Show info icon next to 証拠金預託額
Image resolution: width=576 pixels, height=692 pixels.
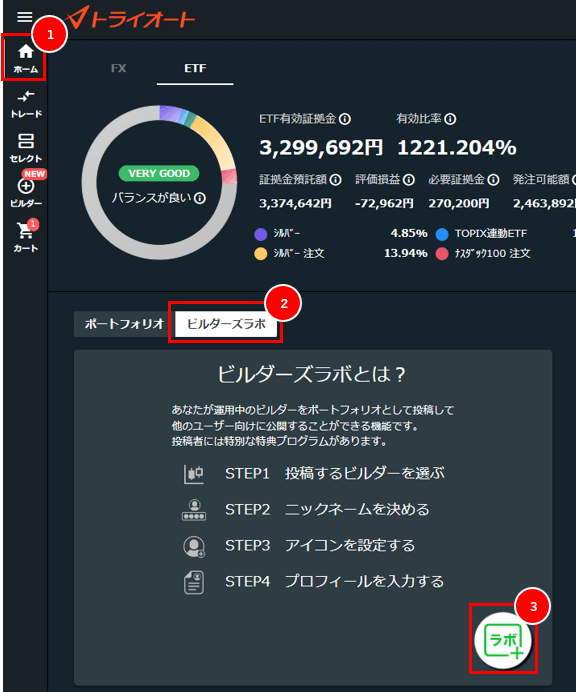pyautogui.click(x=335, y=180)
